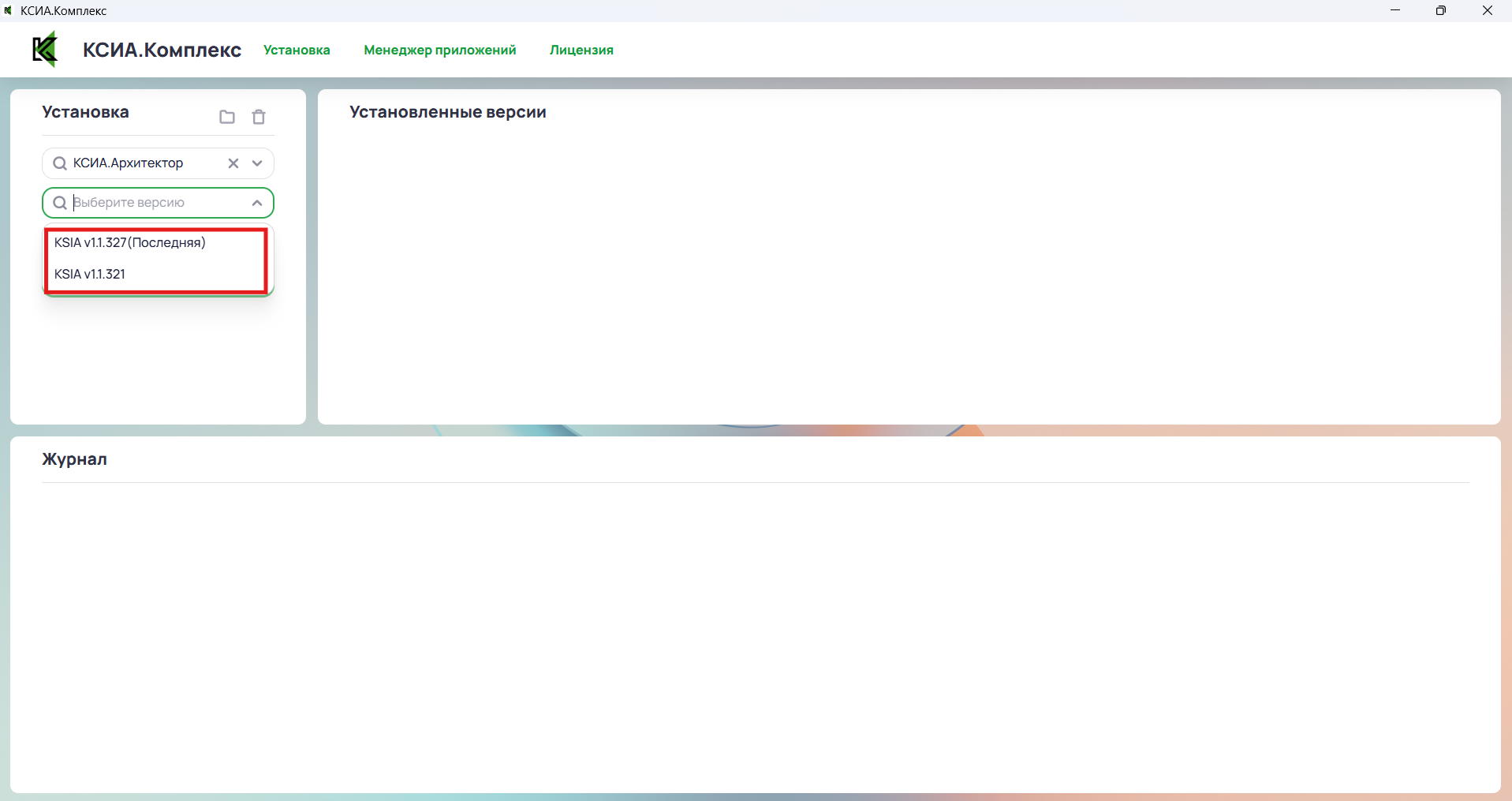Viewport: 1512px width, 801px height.
Task: Minimize the КСИА.Комплекс window
Action: pyautogui.click(x=1395, y=10)
